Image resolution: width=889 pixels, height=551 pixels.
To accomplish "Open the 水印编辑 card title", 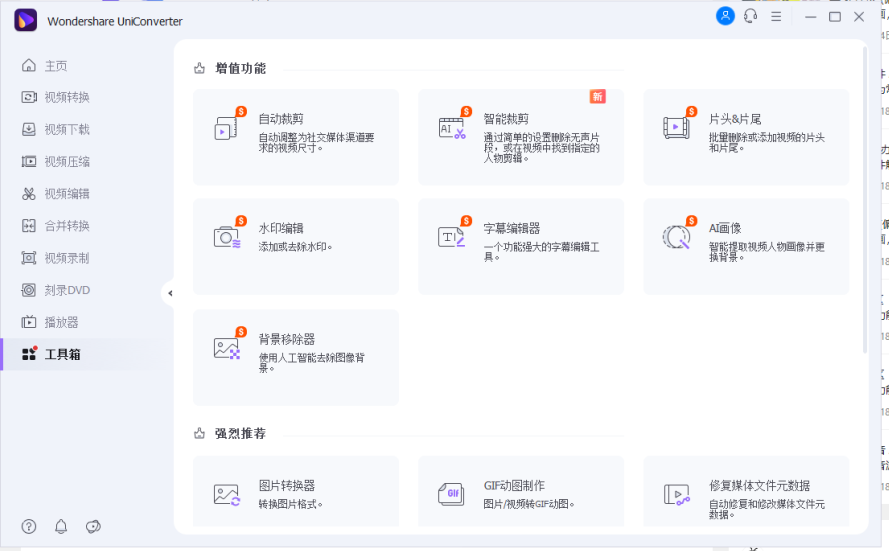I will point(281,228).
